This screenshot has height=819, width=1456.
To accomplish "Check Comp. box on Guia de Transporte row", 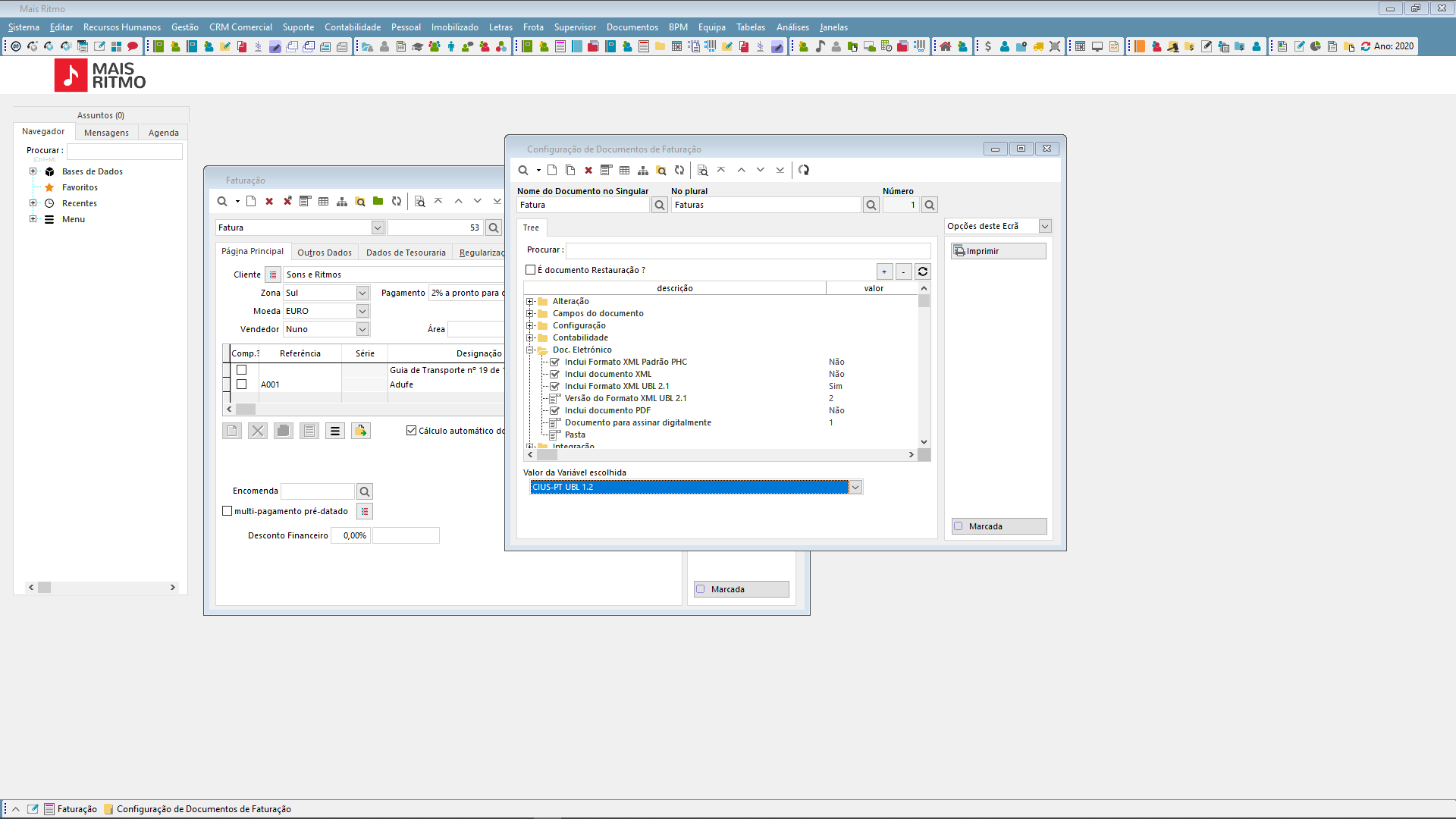I will click(x=242, y=370).
